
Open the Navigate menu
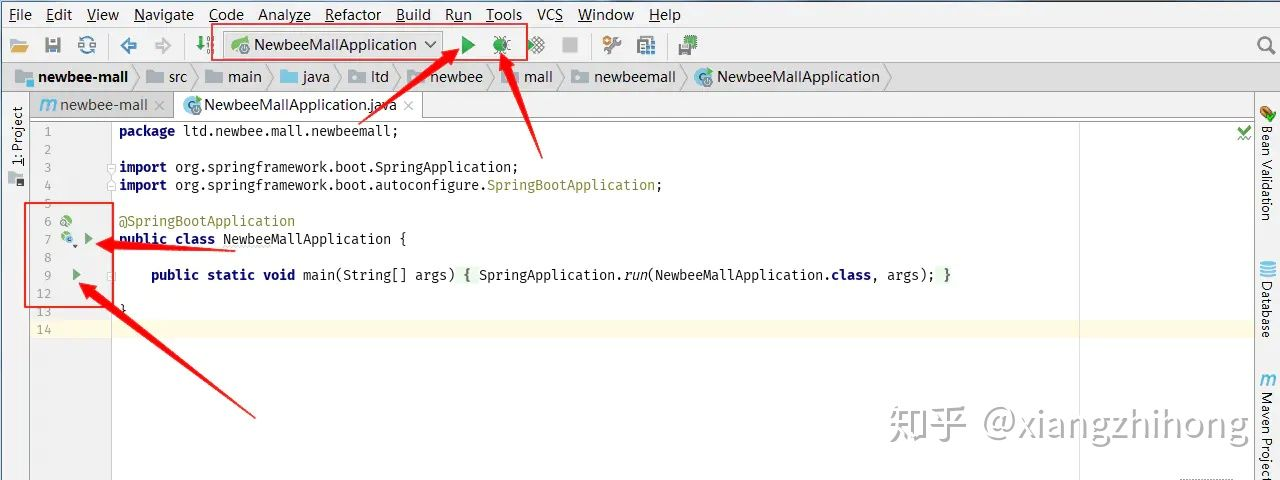point(164,15)
